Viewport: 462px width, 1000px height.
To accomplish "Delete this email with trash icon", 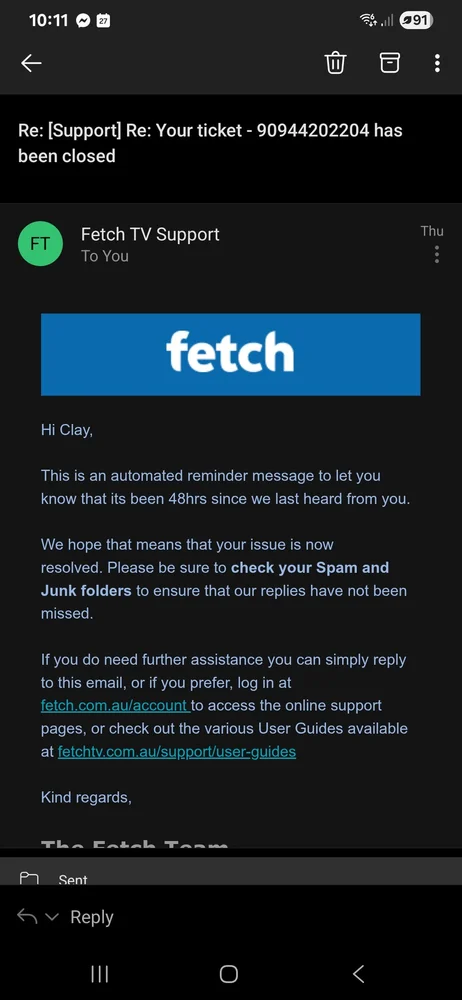I will [x=336, y=62].
